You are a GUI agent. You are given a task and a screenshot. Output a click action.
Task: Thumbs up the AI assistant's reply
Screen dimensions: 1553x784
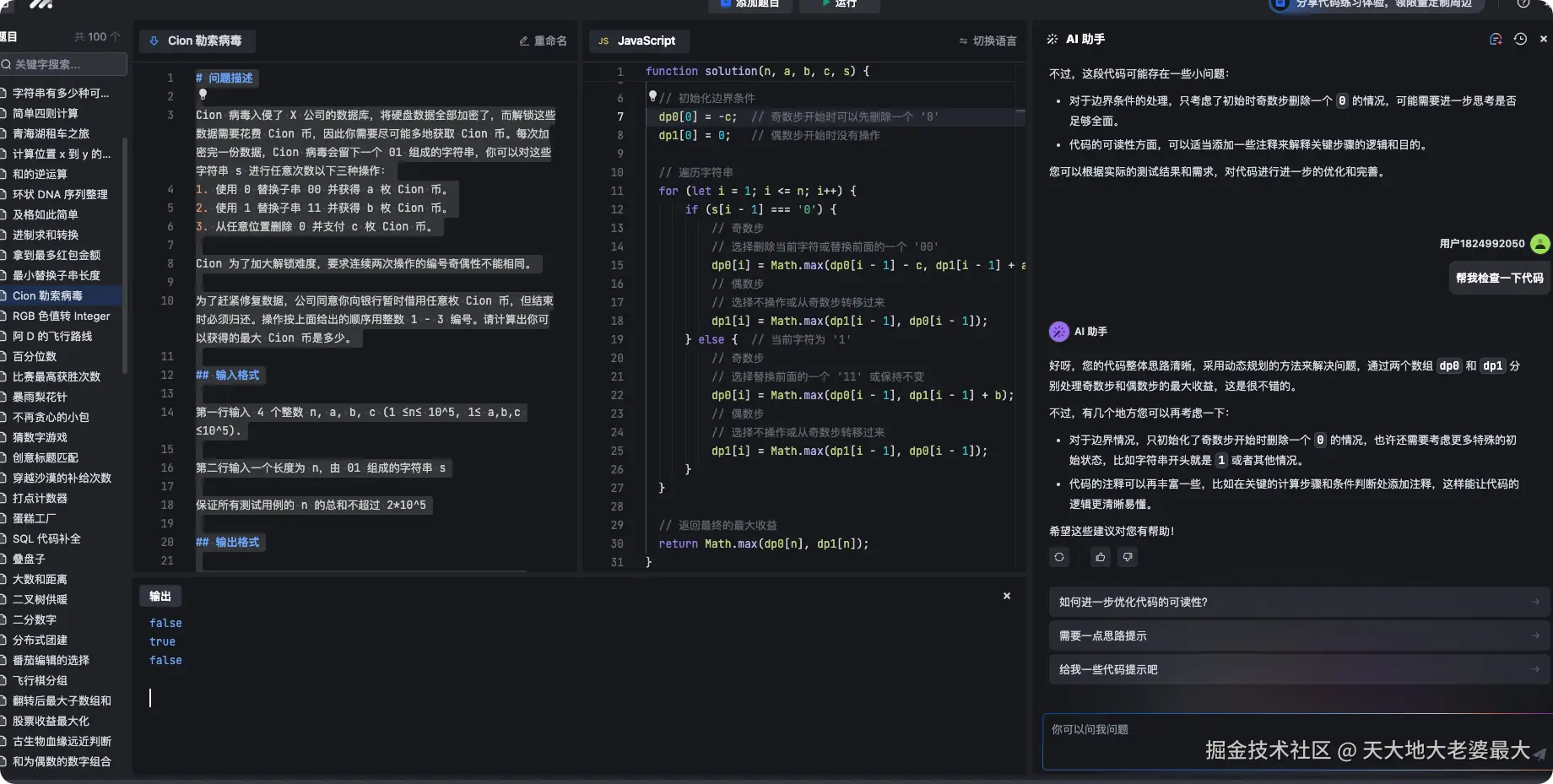tap(1100, 557)
